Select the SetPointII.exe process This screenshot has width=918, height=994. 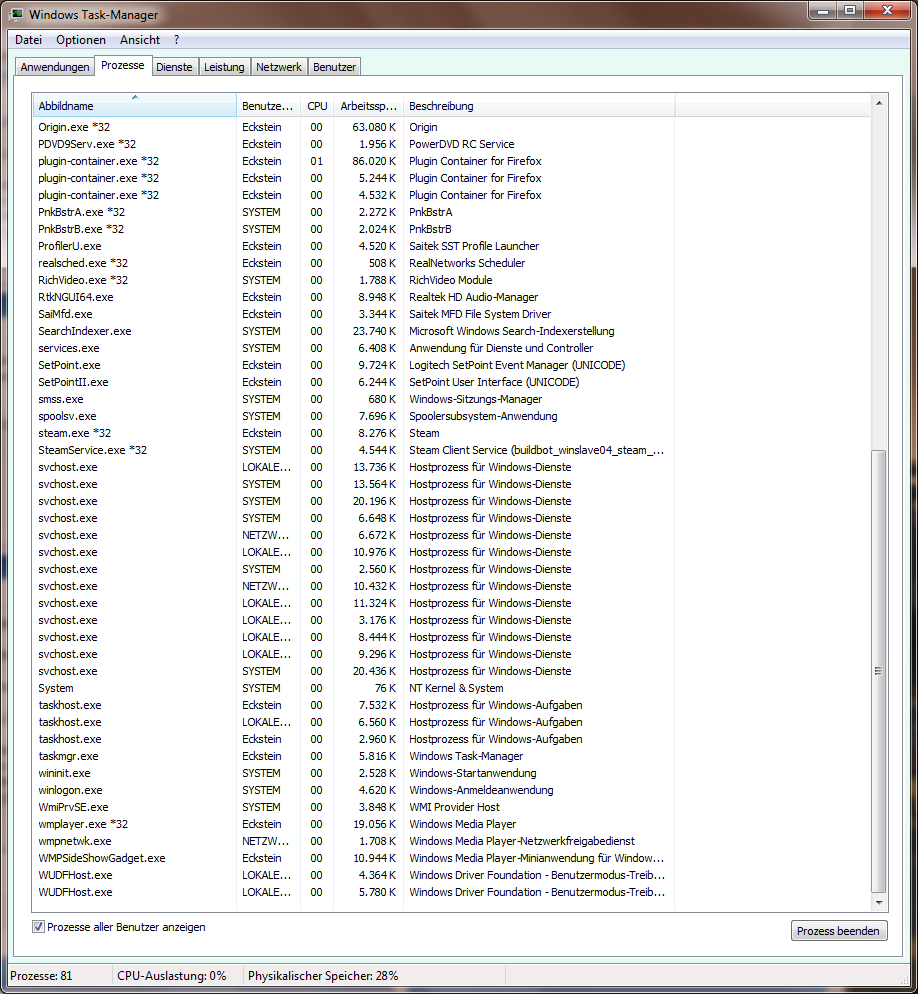[x=353, y=382]
